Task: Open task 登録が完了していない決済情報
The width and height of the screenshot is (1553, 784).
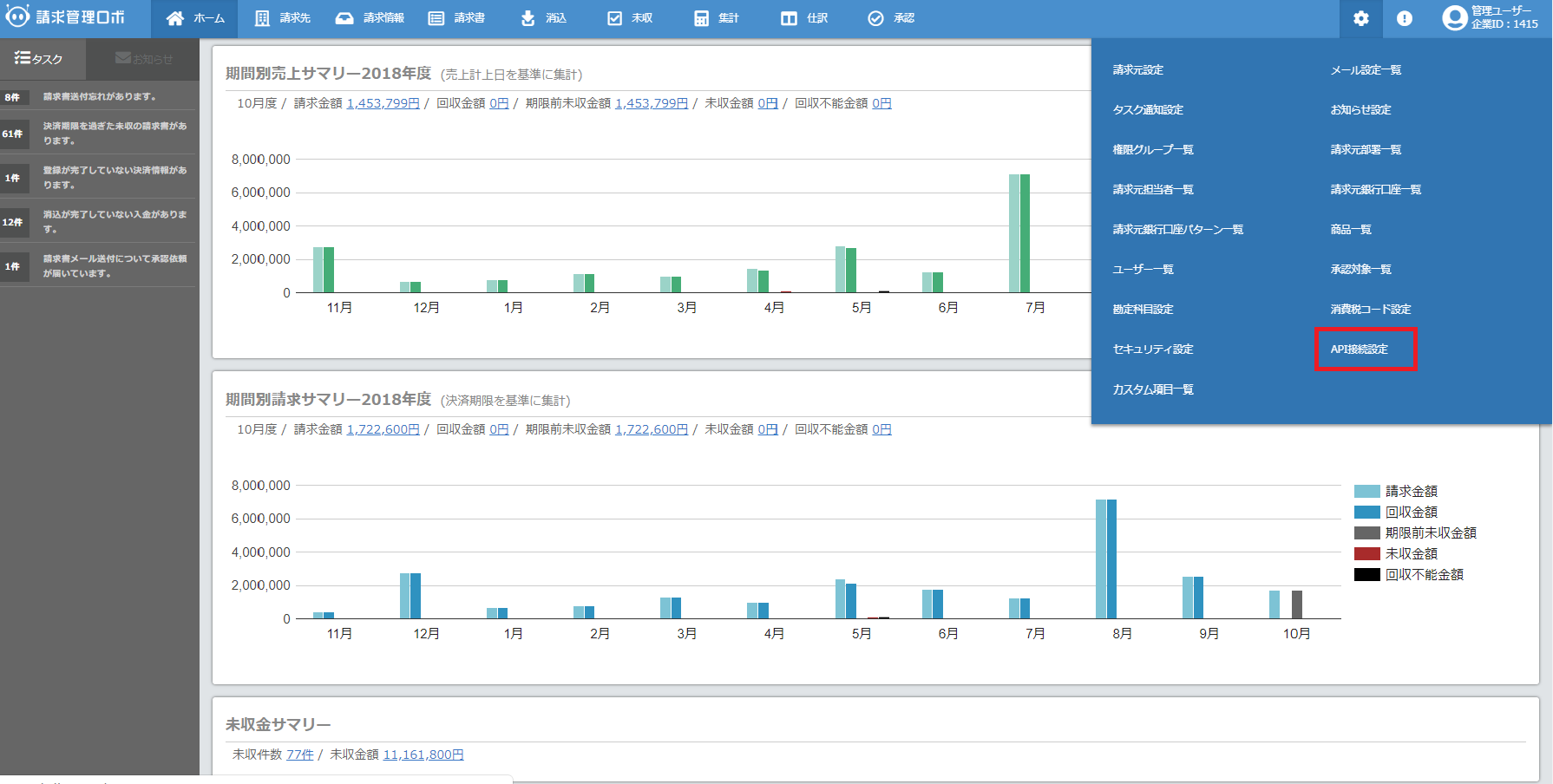Action: click(100, 178)
